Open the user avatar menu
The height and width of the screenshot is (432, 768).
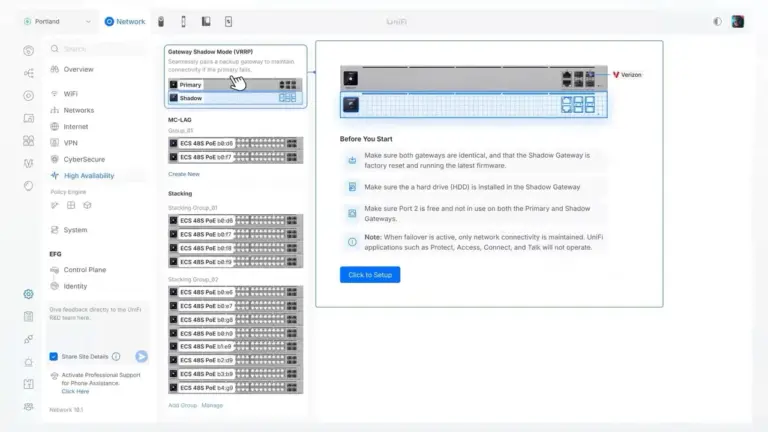point(738,21)
